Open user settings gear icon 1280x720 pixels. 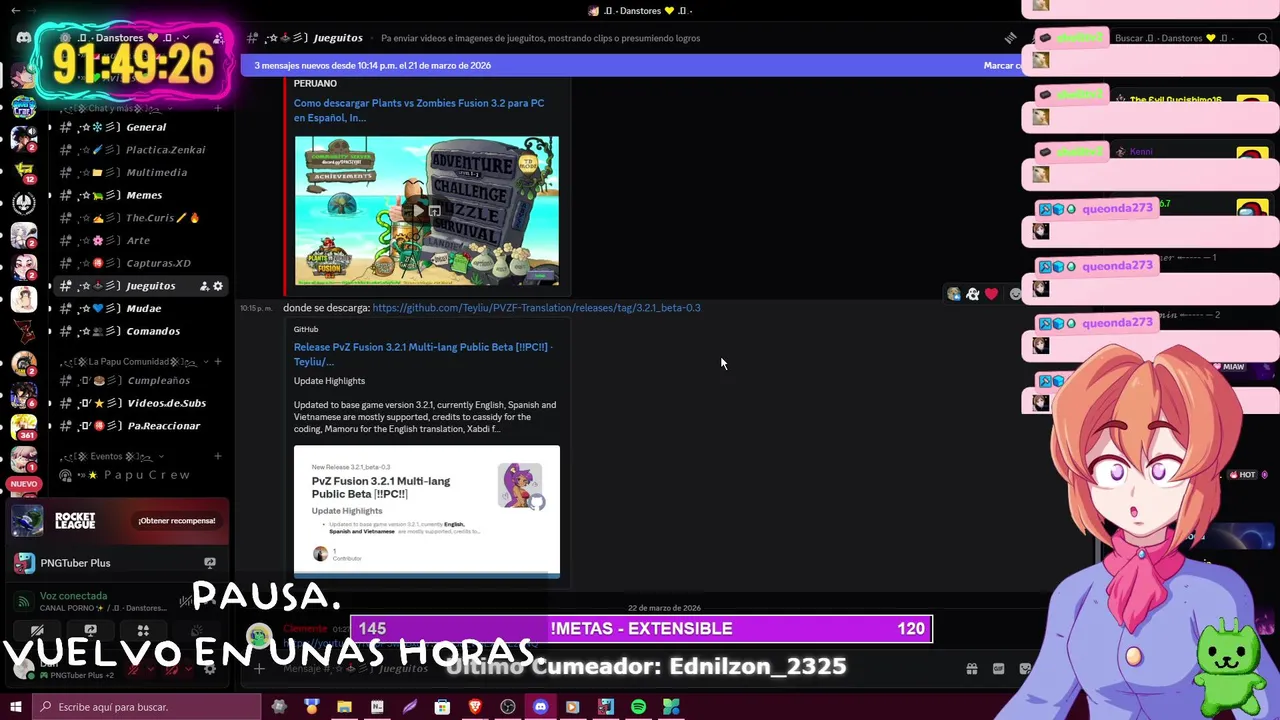(x=210, y=669)
